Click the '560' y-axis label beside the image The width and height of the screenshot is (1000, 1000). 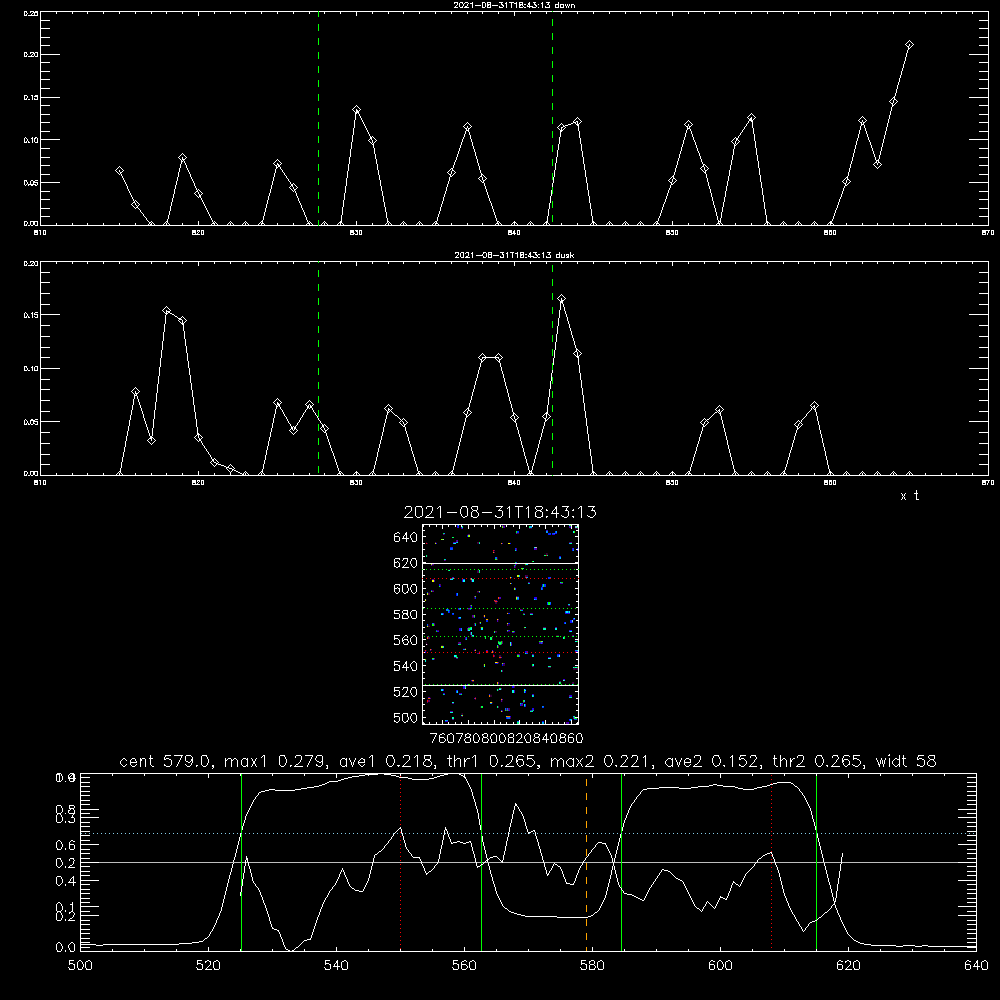coord(406,640)
